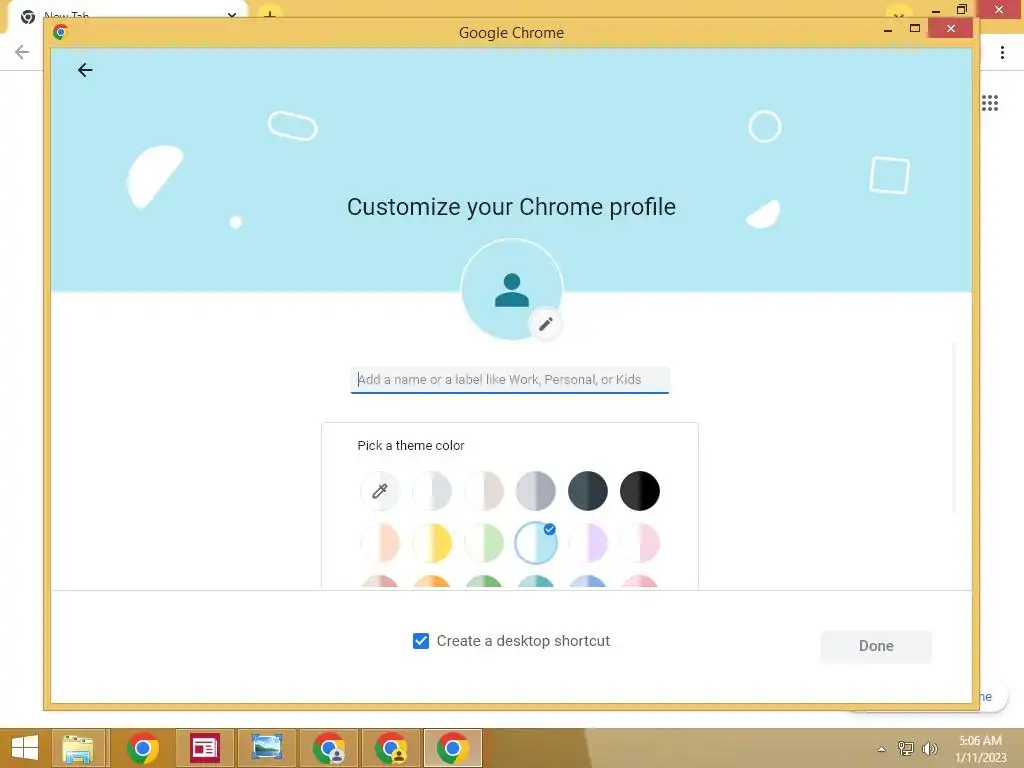Open volume control tray icon
The width and height of the screenshot is (1024, 768).
click(x=929, y=748)
